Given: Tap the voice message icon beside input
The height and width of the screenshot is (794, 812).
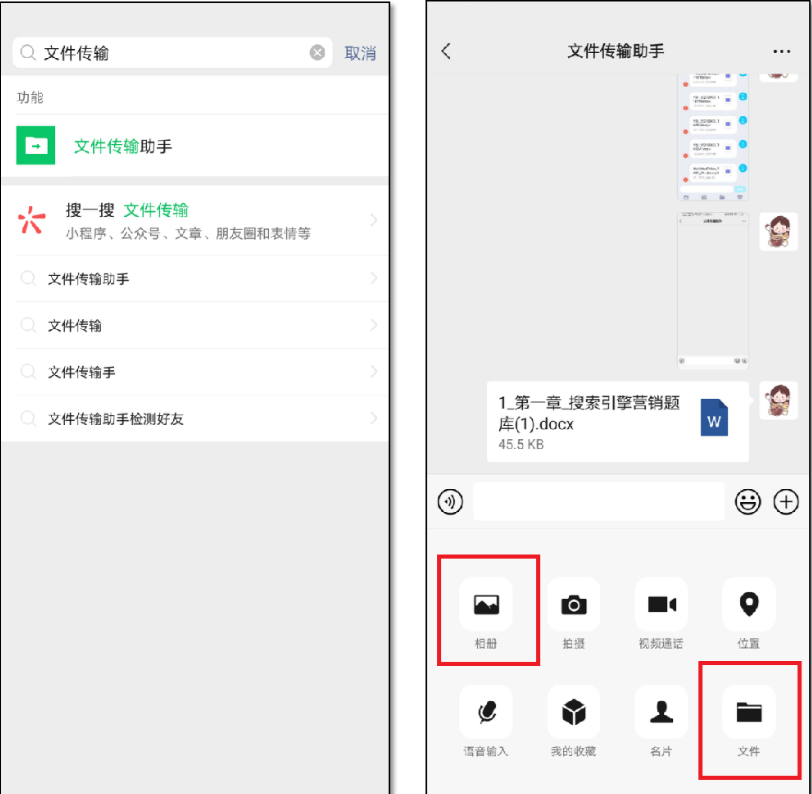Looking at the screenshot, I should tap(450, 501).
